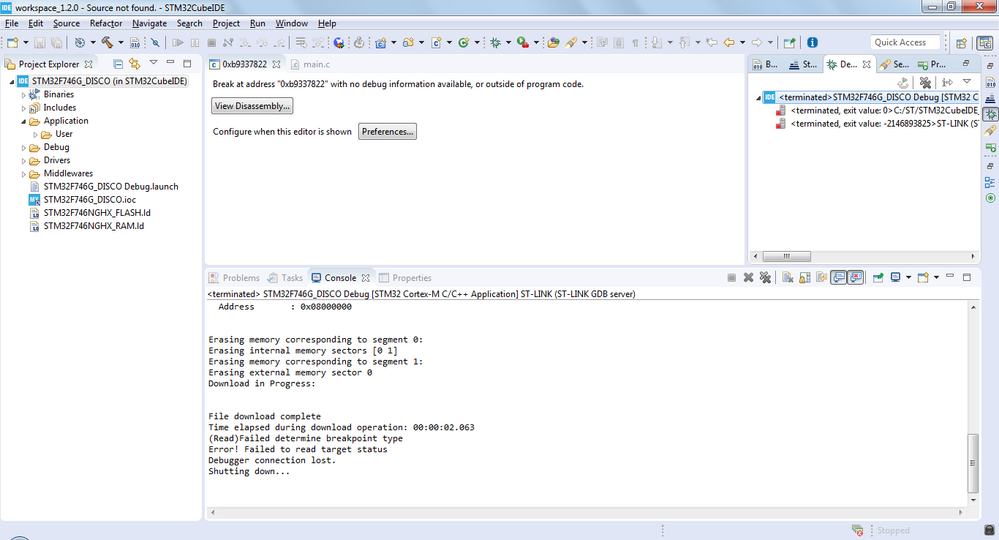999x540 pixels.
Task: Click the Suspend debug icon
Action: tap(195, 43)
